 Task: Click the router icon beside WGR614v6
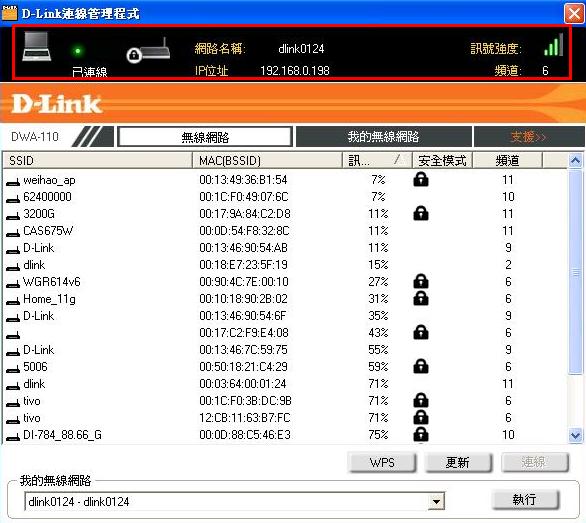click(13, 284)
